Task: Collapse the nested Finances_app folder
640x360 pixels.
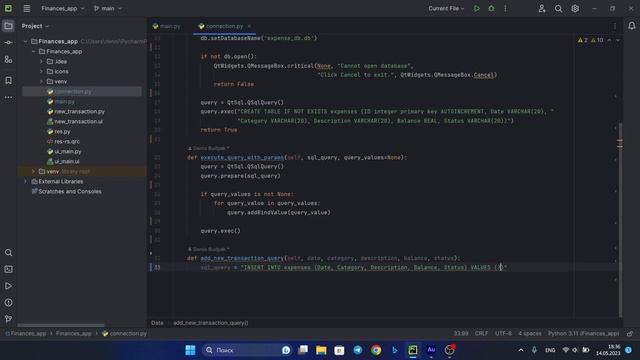Action: click(33, 51)
